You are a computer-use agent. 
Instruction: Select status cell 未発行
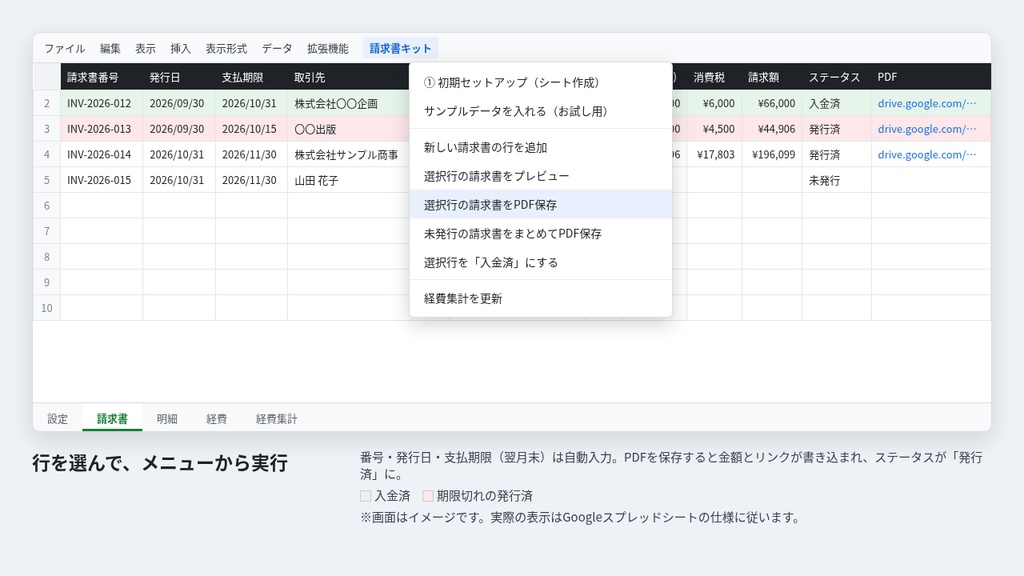point(837,180)
